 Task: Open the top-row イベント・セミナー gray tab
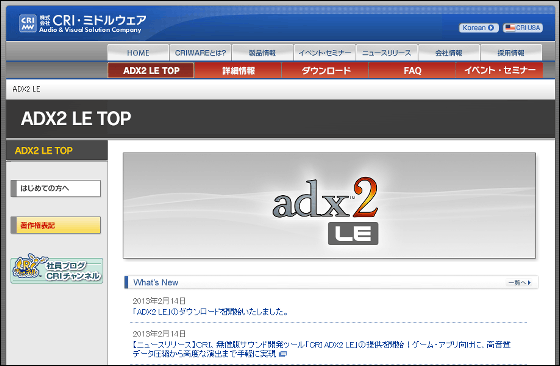324,53
